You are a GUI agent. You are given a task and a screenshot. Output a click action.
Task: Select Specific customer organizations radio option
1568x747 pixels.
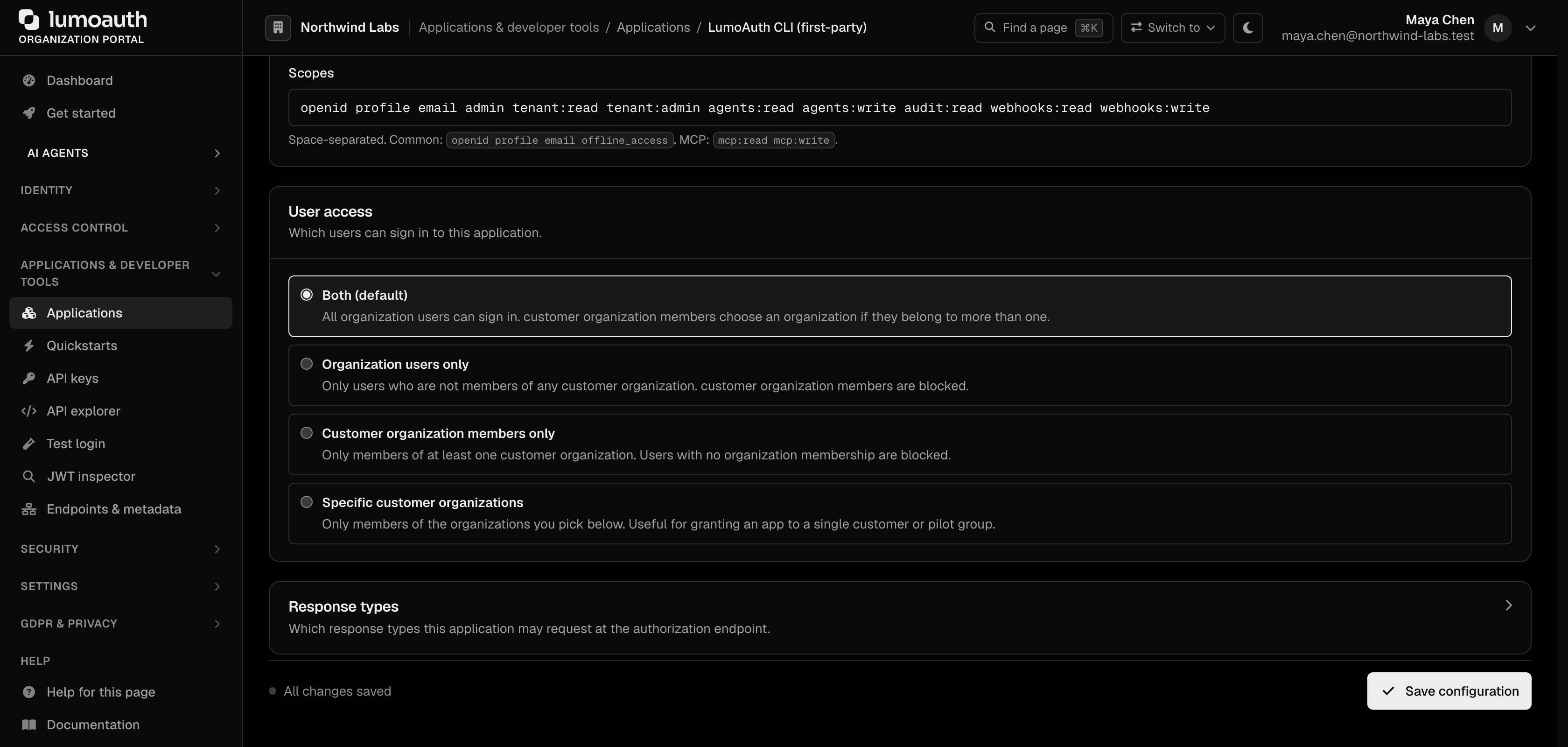coord(307,502)
